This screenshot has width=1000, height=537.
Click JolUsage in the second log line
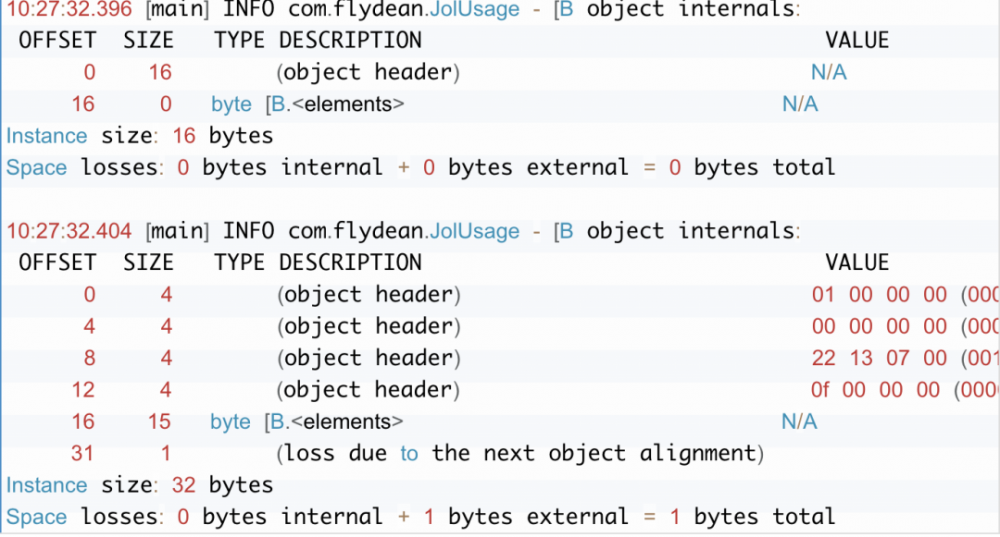point(474,231)
